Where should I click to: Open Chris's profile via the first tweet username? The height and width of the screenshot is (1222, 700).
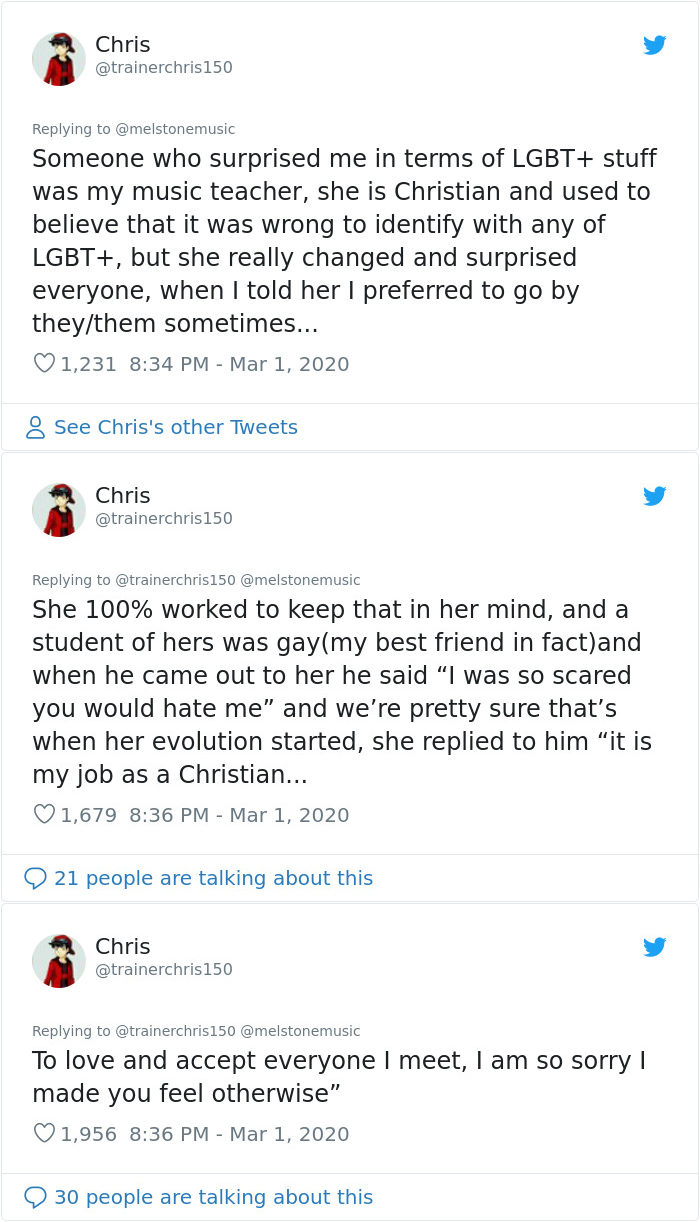point(122,44)
